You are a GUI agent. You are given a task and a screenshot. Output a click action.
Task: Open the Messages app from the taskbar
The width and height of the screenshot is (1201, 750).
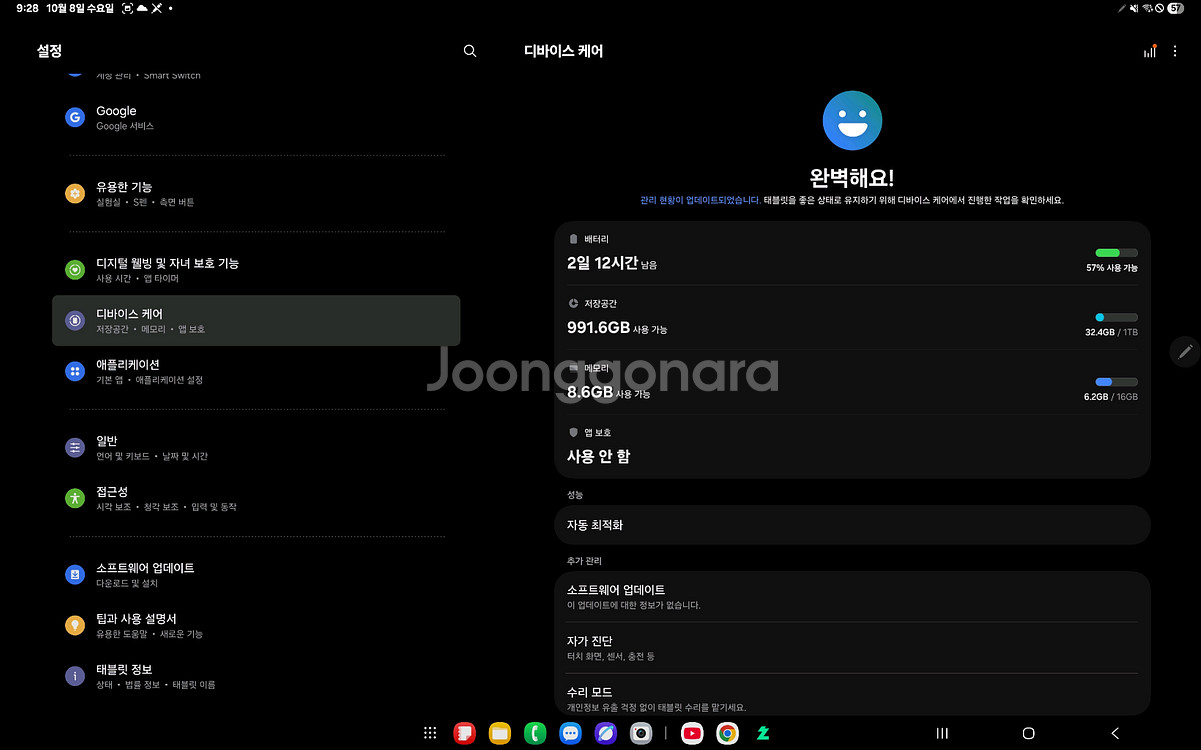coord(570,733)
